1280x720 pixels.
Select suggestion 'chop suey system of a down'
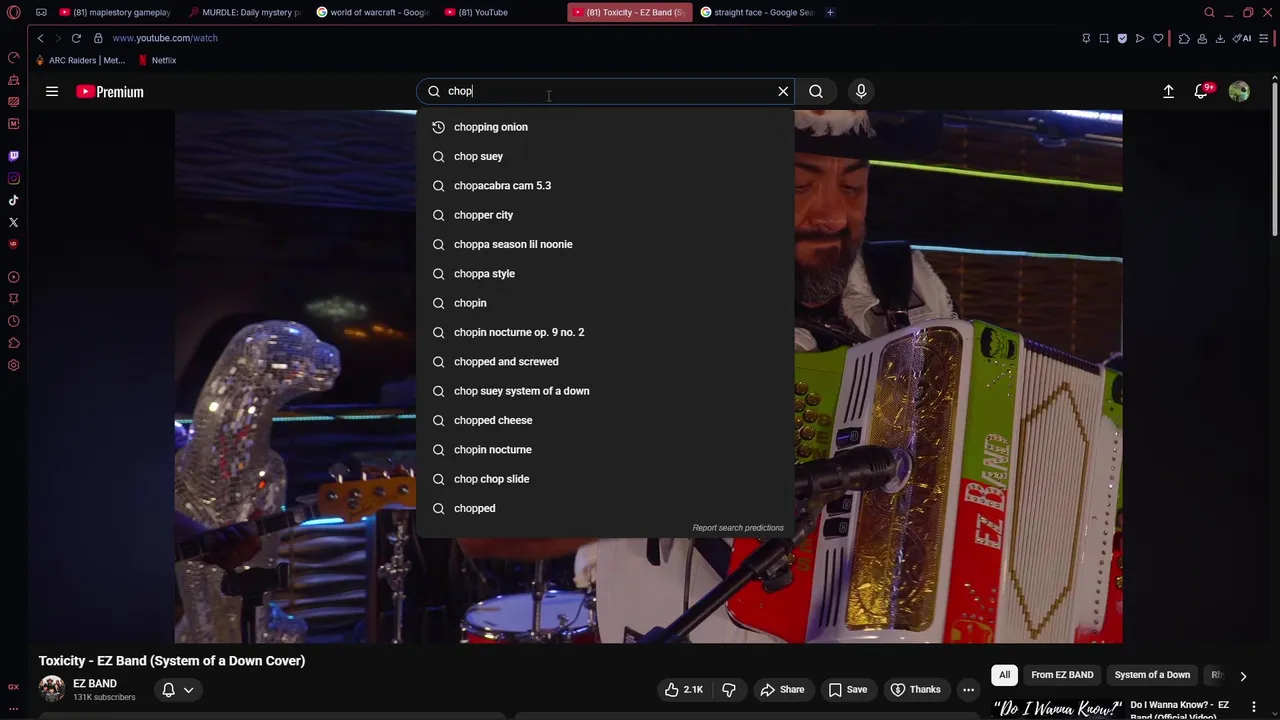click(x=605, y=391)
